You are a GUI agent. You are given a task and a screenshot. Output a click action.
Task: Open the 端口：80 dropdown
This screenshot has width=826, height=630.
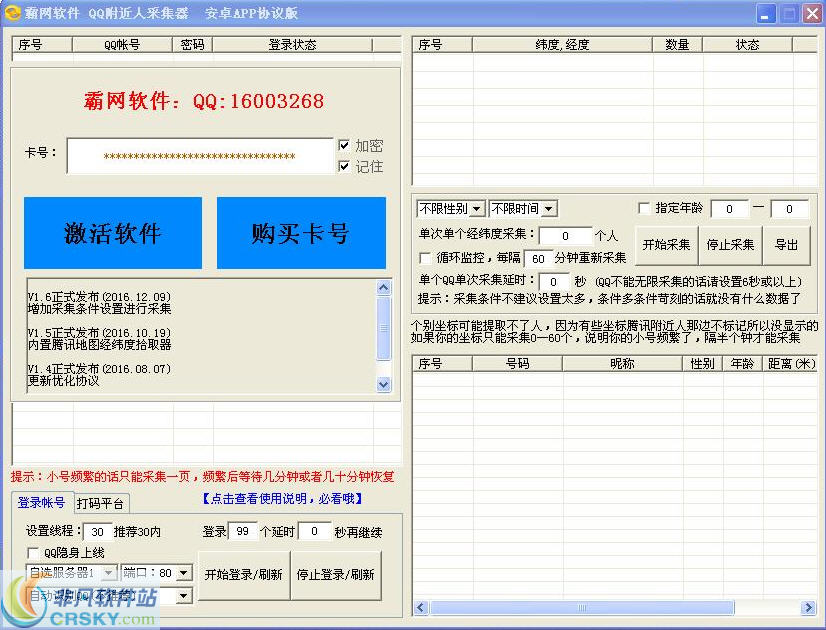[184, 573]
